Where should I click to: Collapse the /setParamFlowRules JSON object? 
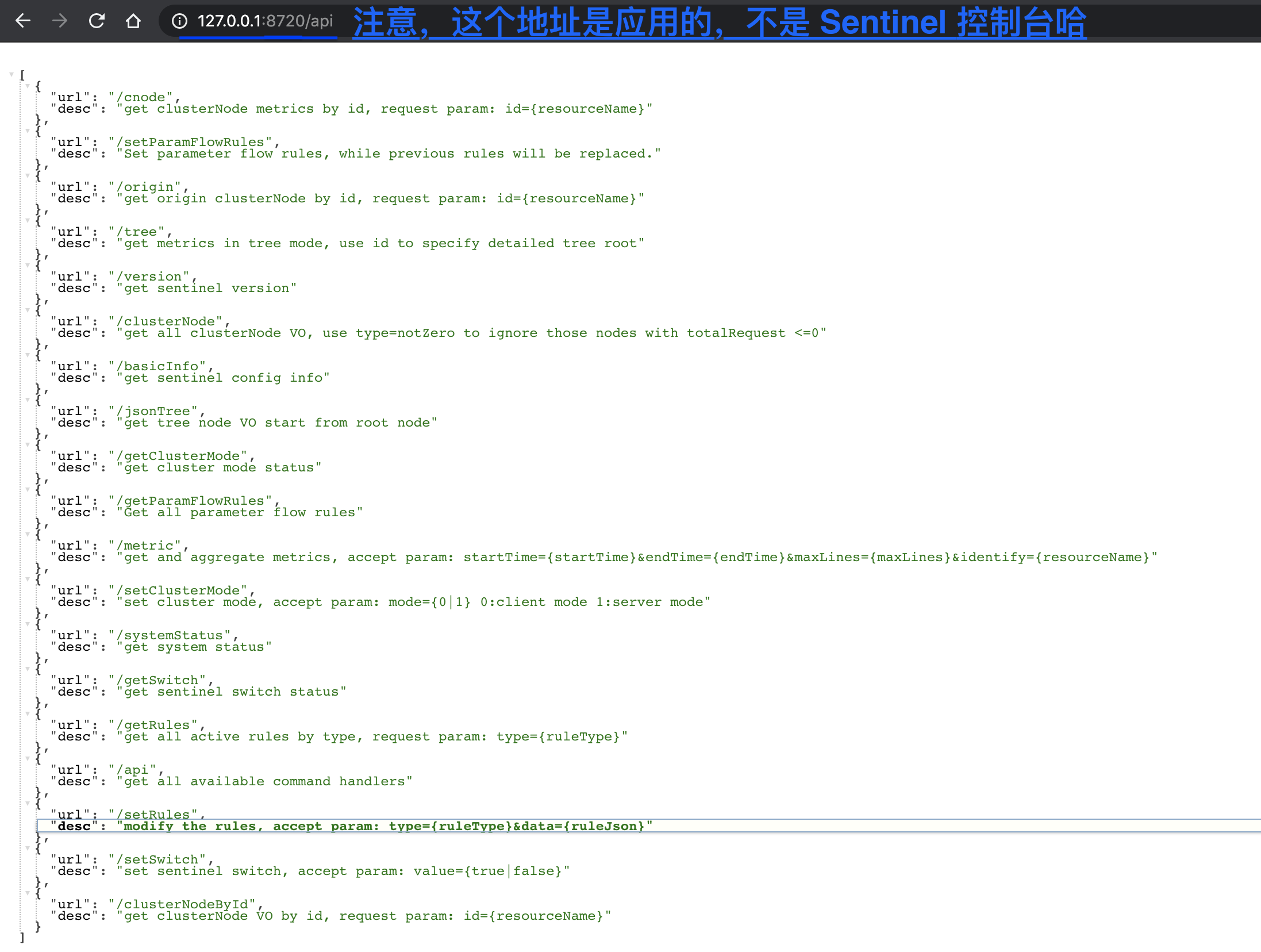pos(27,130)
